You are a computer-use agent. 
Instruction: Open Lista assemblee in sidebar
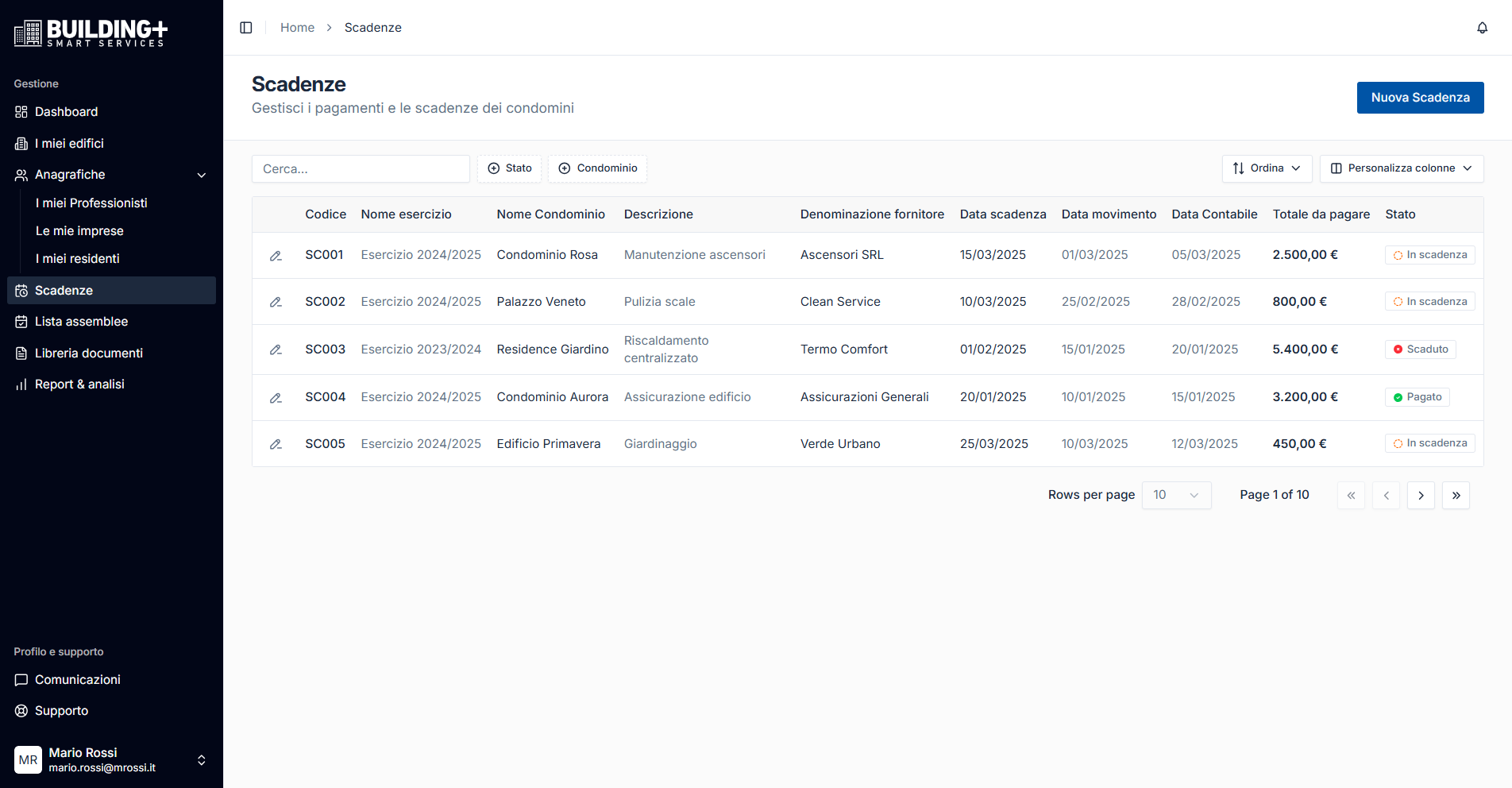coord(81,322)
